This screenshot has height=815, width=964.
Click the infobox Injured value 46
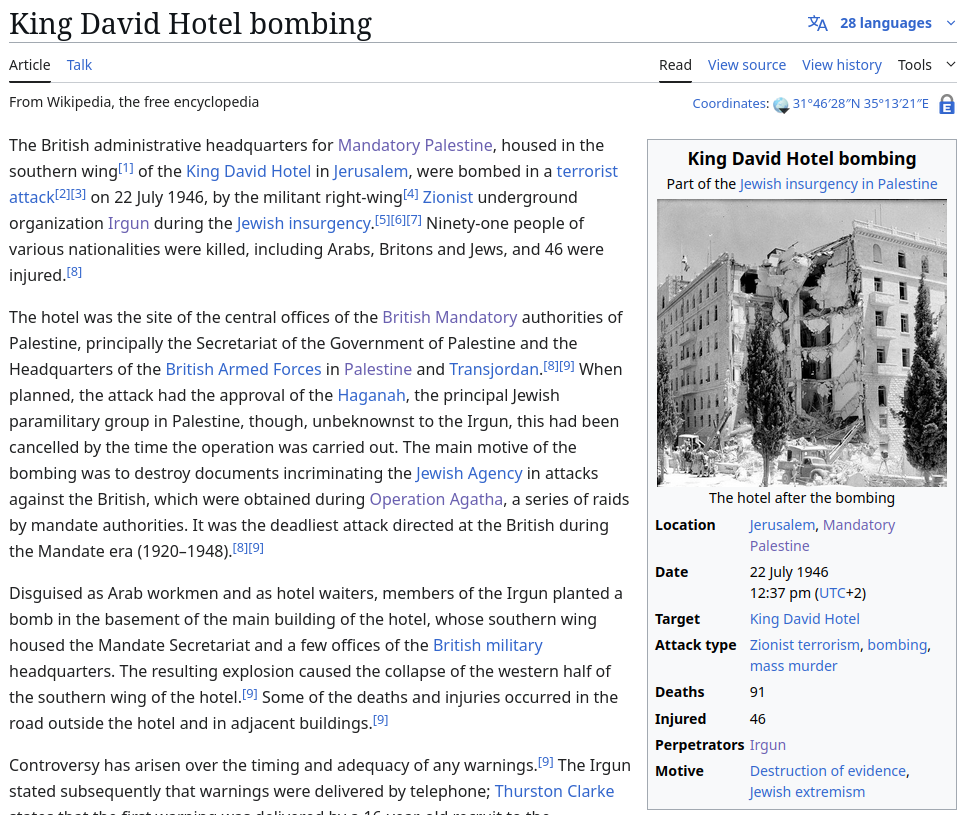[x=757, y=719]
